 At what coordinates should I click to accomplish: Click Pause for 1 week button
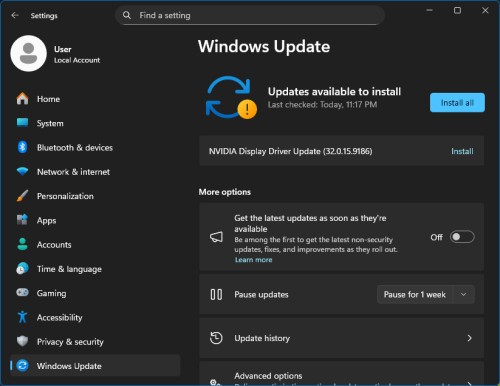click(x=415, y=295)
